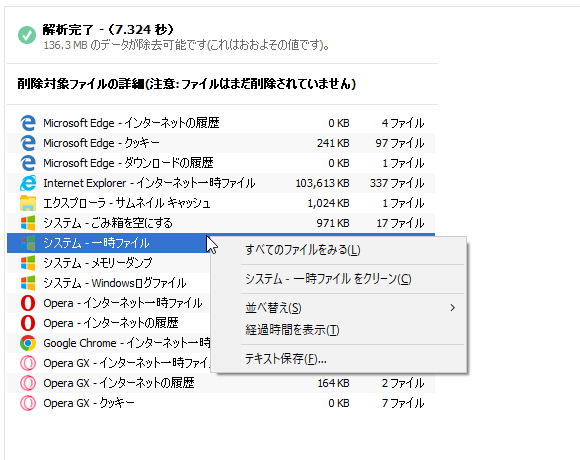Select row Google Chrome - インターネット一時
This screenshot has height=460, width=580.
pyautogui.click(x=108, y=343)
